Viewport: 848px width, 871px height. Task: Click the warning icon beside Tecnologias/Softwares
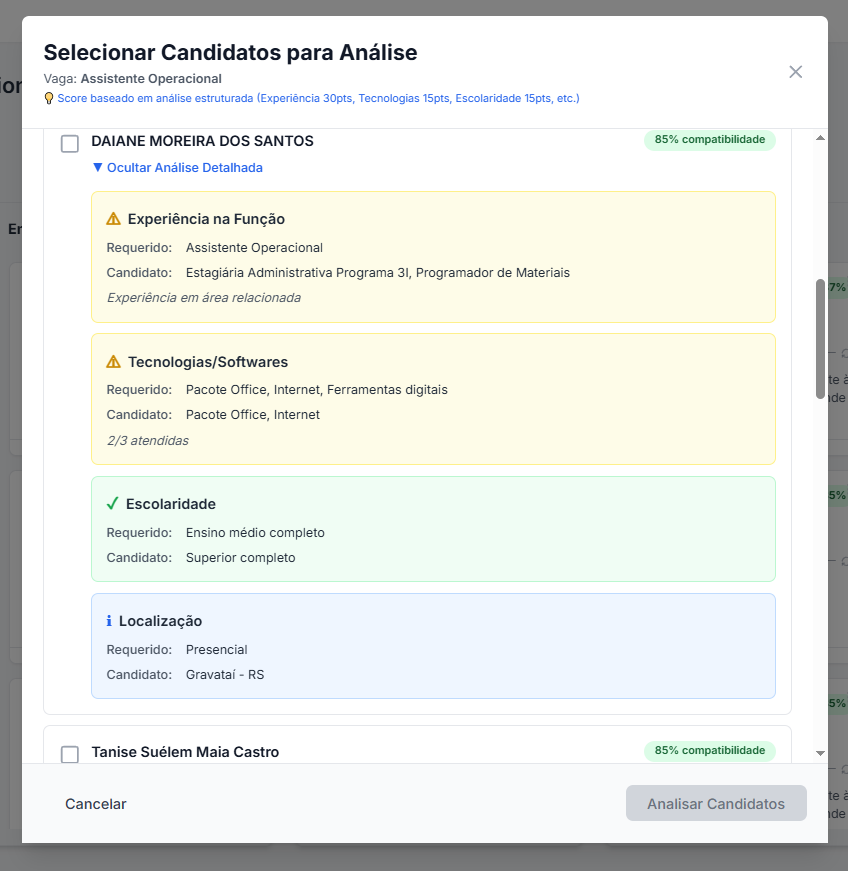click(113, 362)
